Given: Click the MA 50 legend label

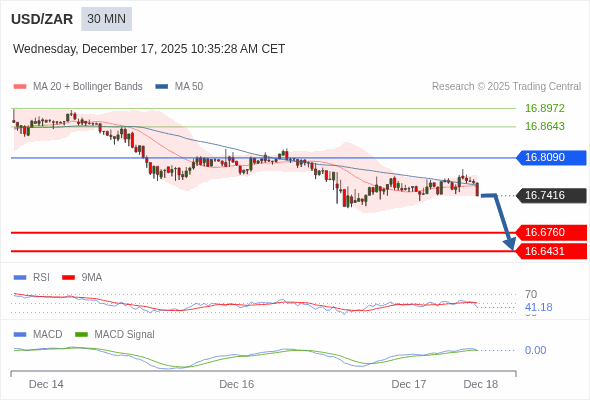Looking at the screenshot, I should 189,87.
